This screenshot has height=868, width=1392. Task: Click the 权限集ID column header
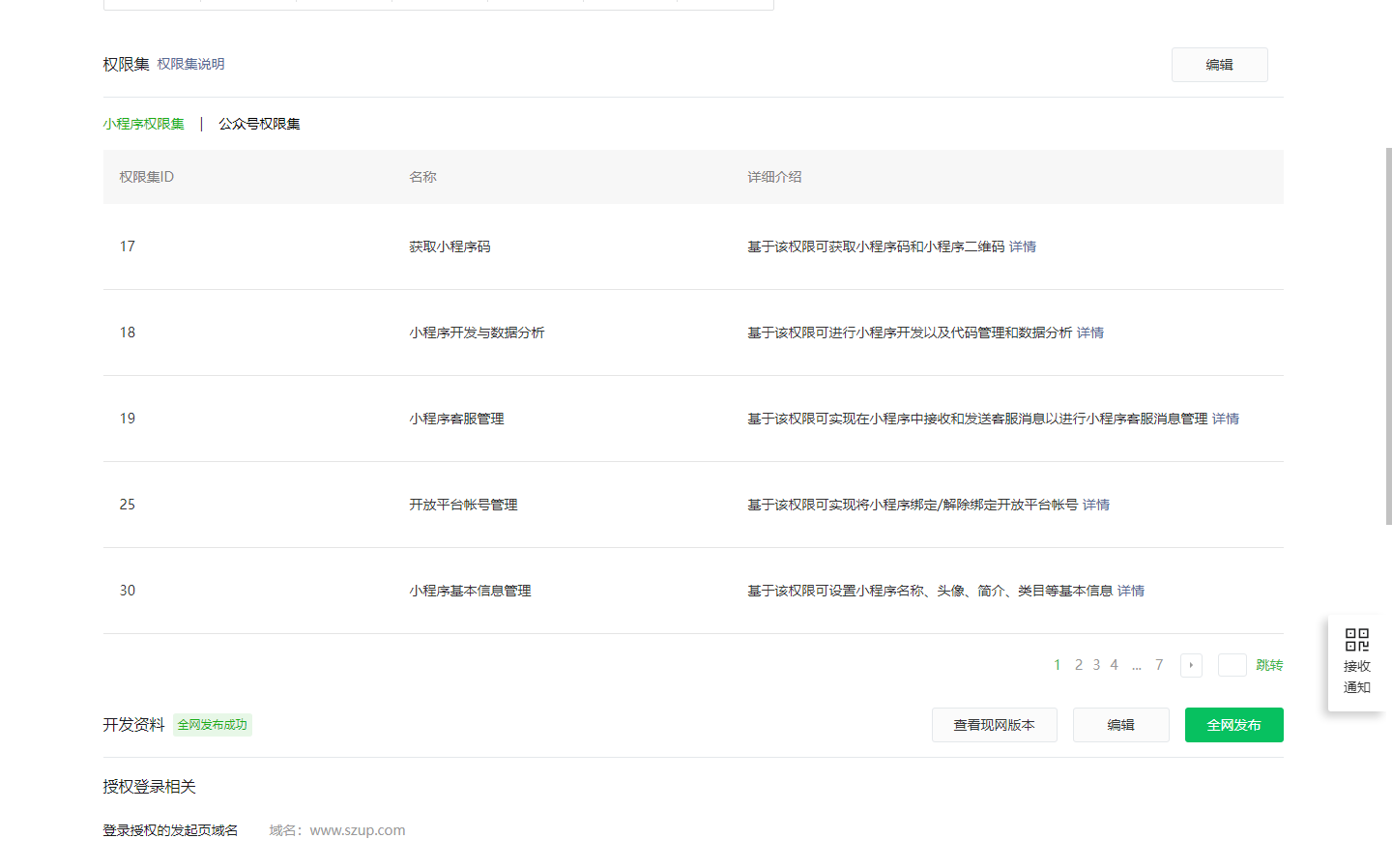(147, 177)
